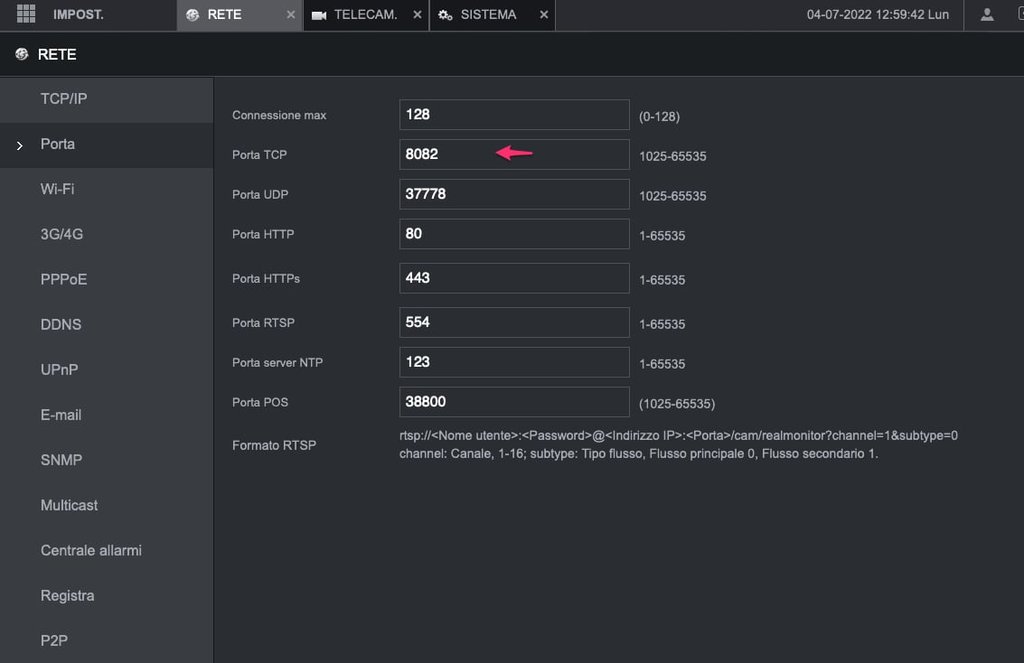The height and width of the screenshot is (663, 1024).
Task: Click the chevron beside Porta
Action: pyautogui.click(x=20, y=146)
